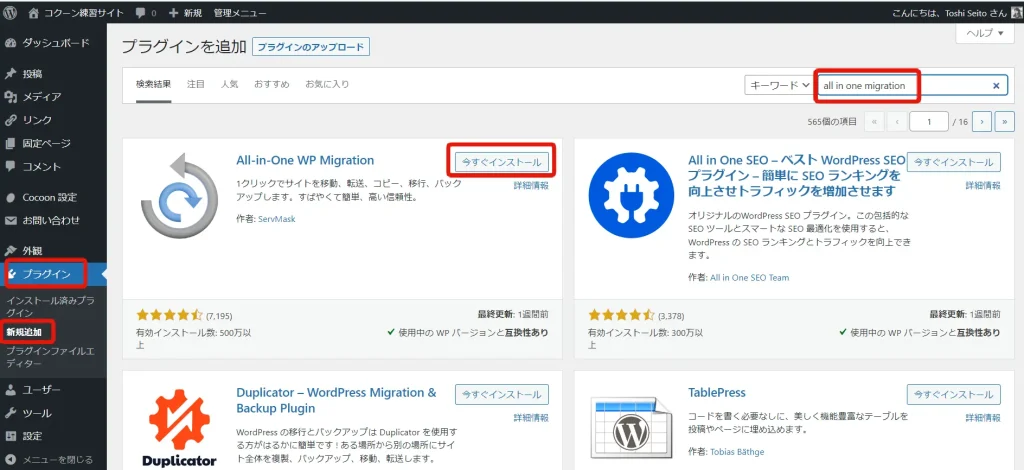Open the コクーン練習サイト home link

pos(76,12)
